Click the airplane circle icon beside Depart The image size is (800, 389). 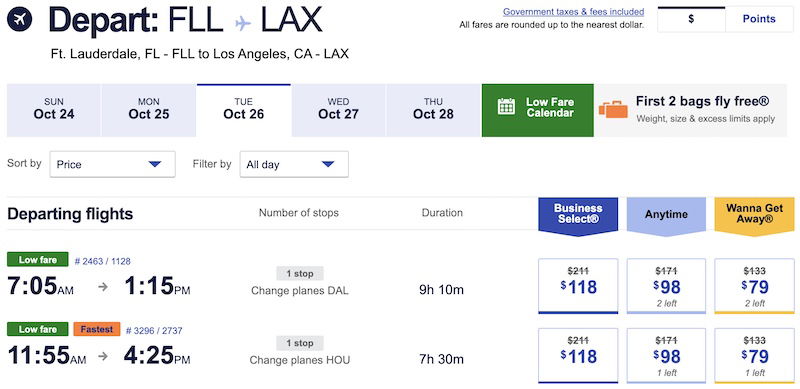[20, 20]
